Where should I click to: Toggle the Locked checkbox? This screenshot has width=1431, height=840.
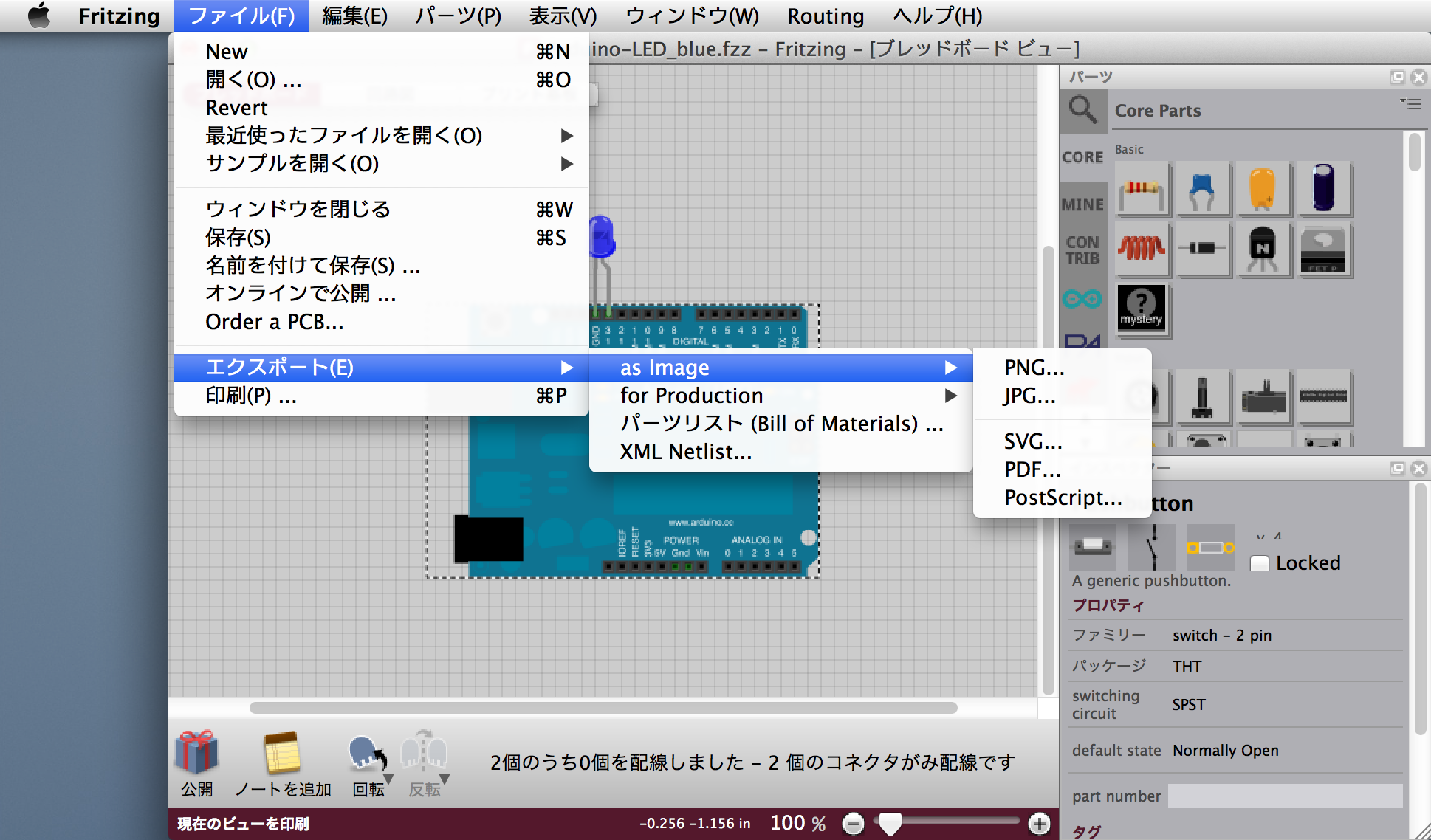(x=1260, y=564)
